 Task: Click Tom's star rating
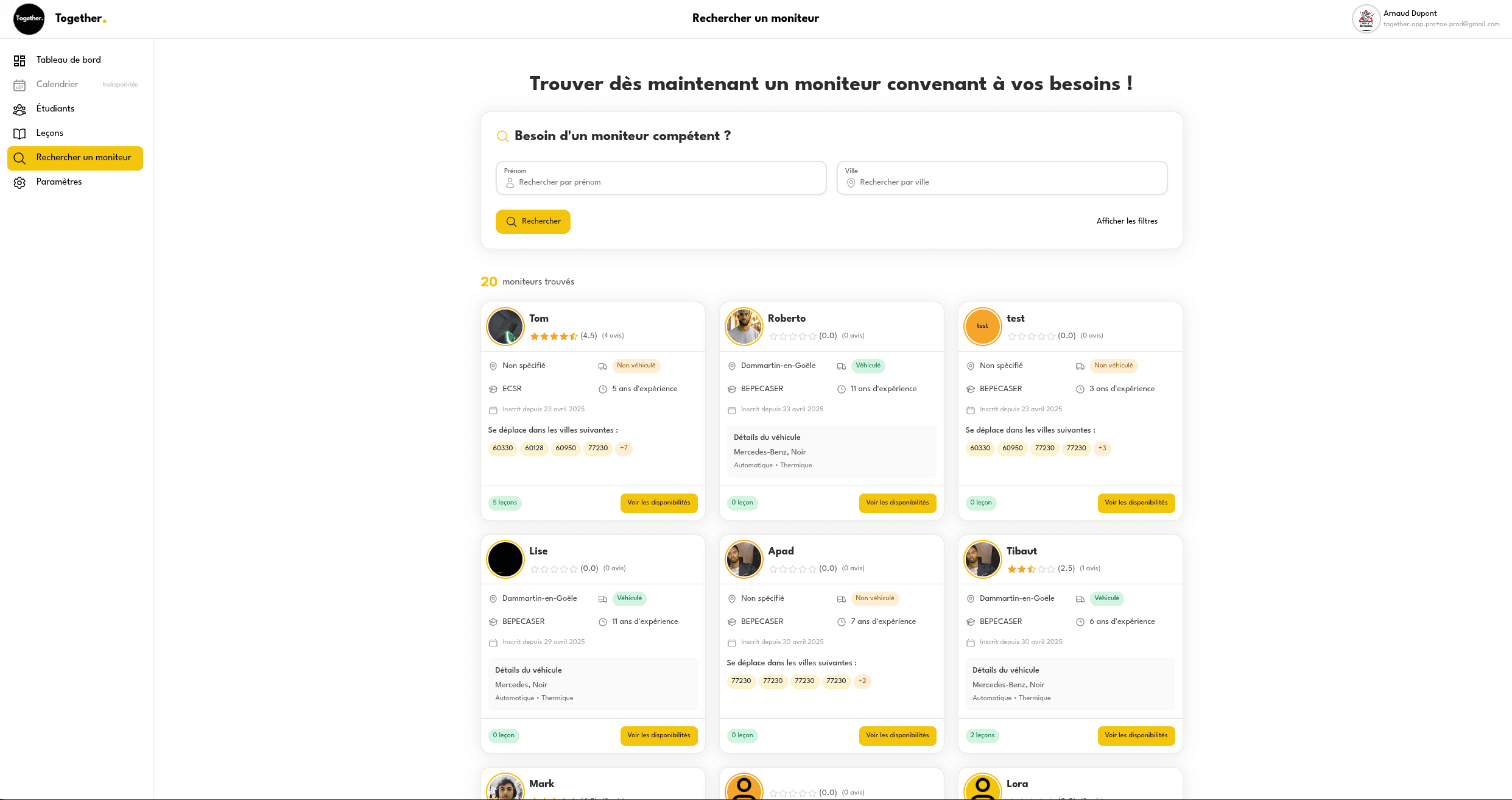pos(554,336)
